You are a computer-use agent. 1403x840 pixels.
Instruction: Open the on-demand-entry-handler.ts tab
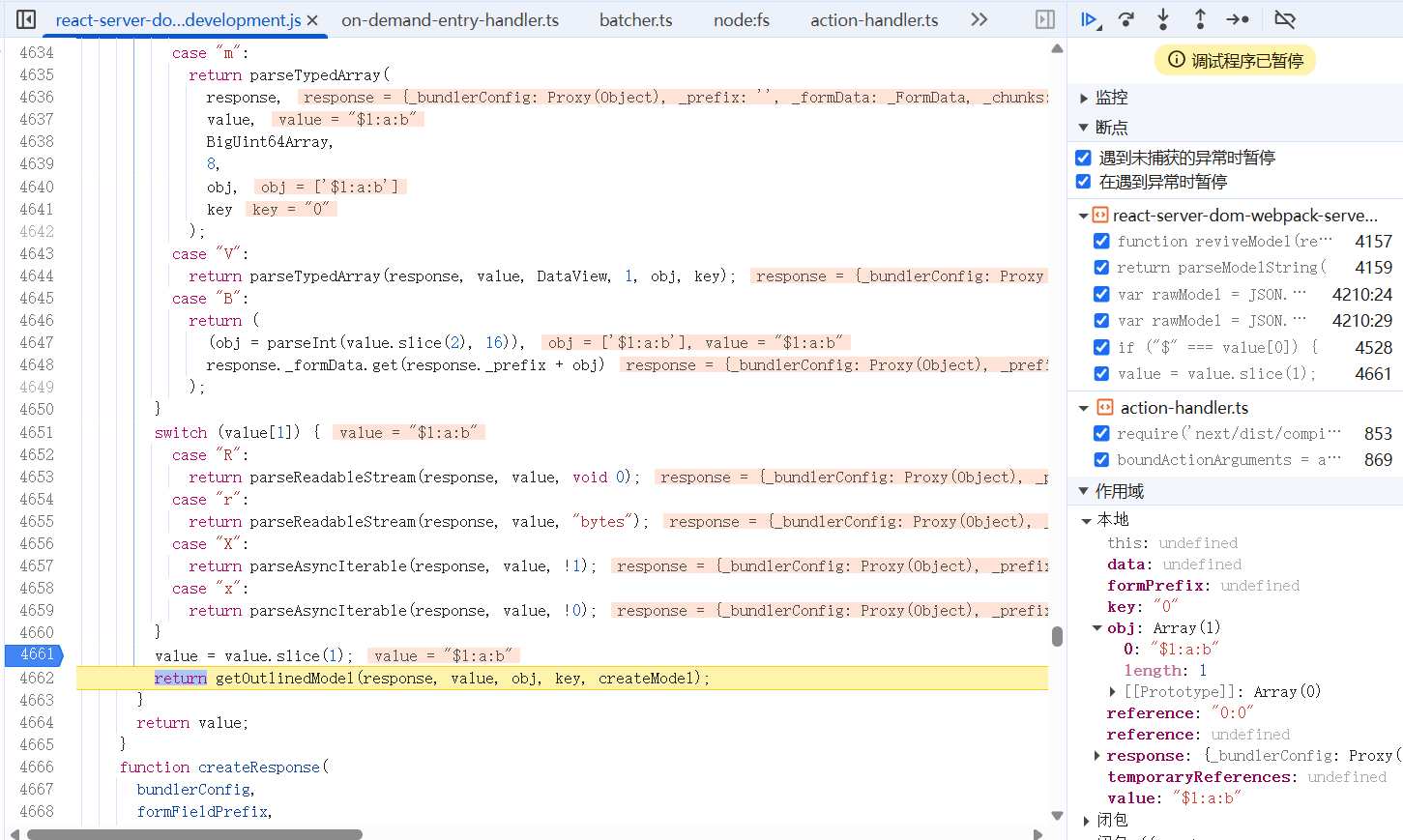click(450, 20)
